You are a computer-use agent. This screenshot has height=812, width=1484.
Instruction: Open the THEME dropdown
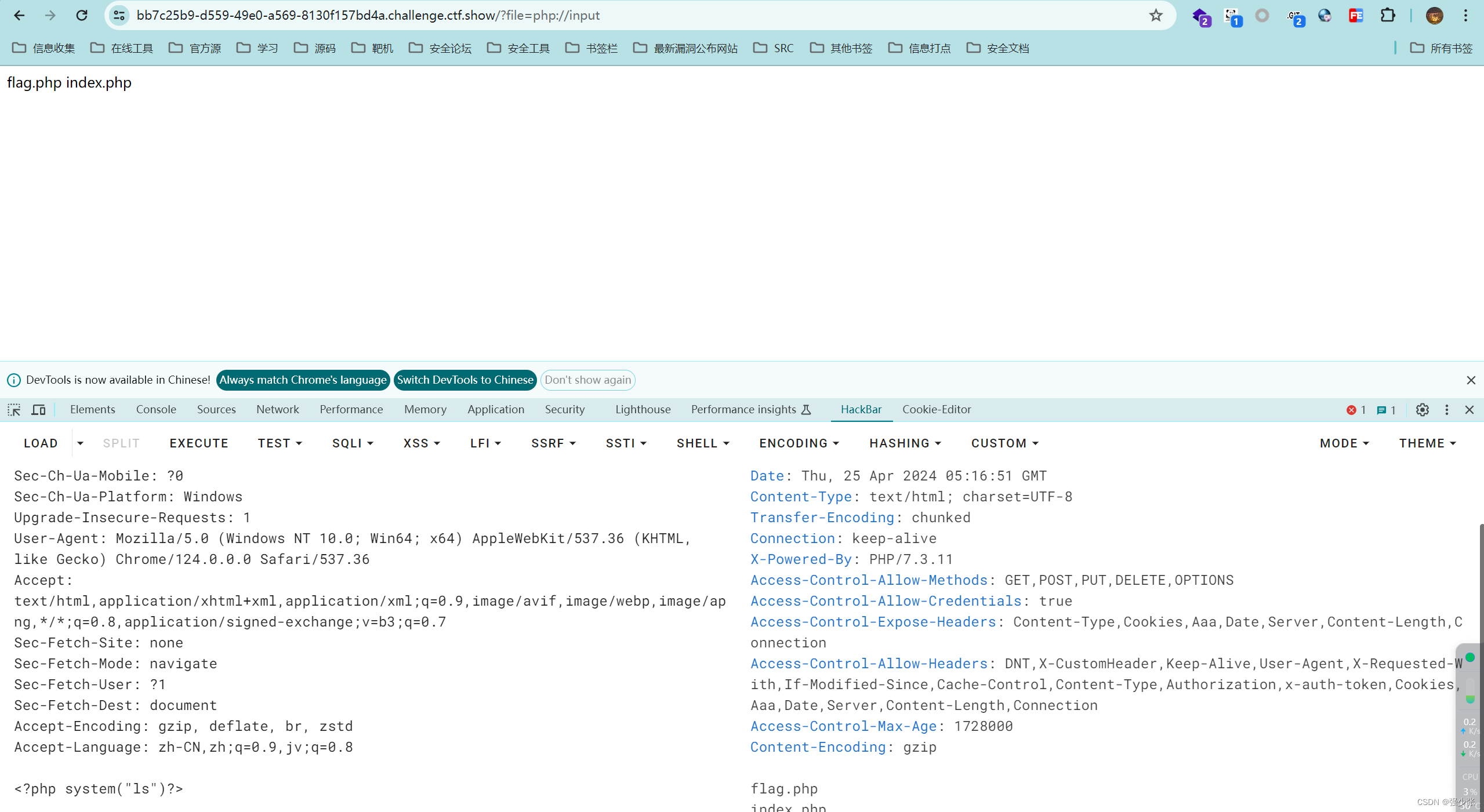pyautogui.click(x=1427, y=443)
